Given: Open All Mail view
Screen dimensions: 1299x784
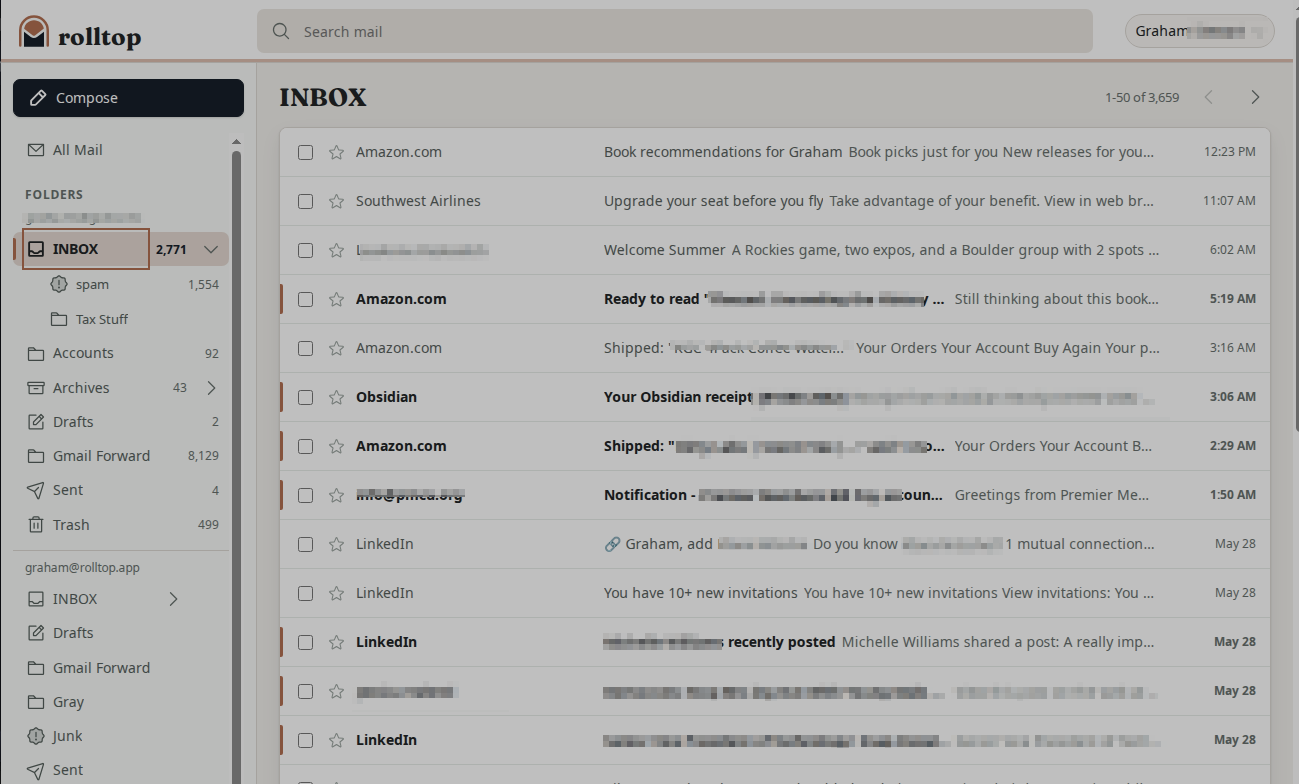Looking at the screenshot, I should 121,150.
